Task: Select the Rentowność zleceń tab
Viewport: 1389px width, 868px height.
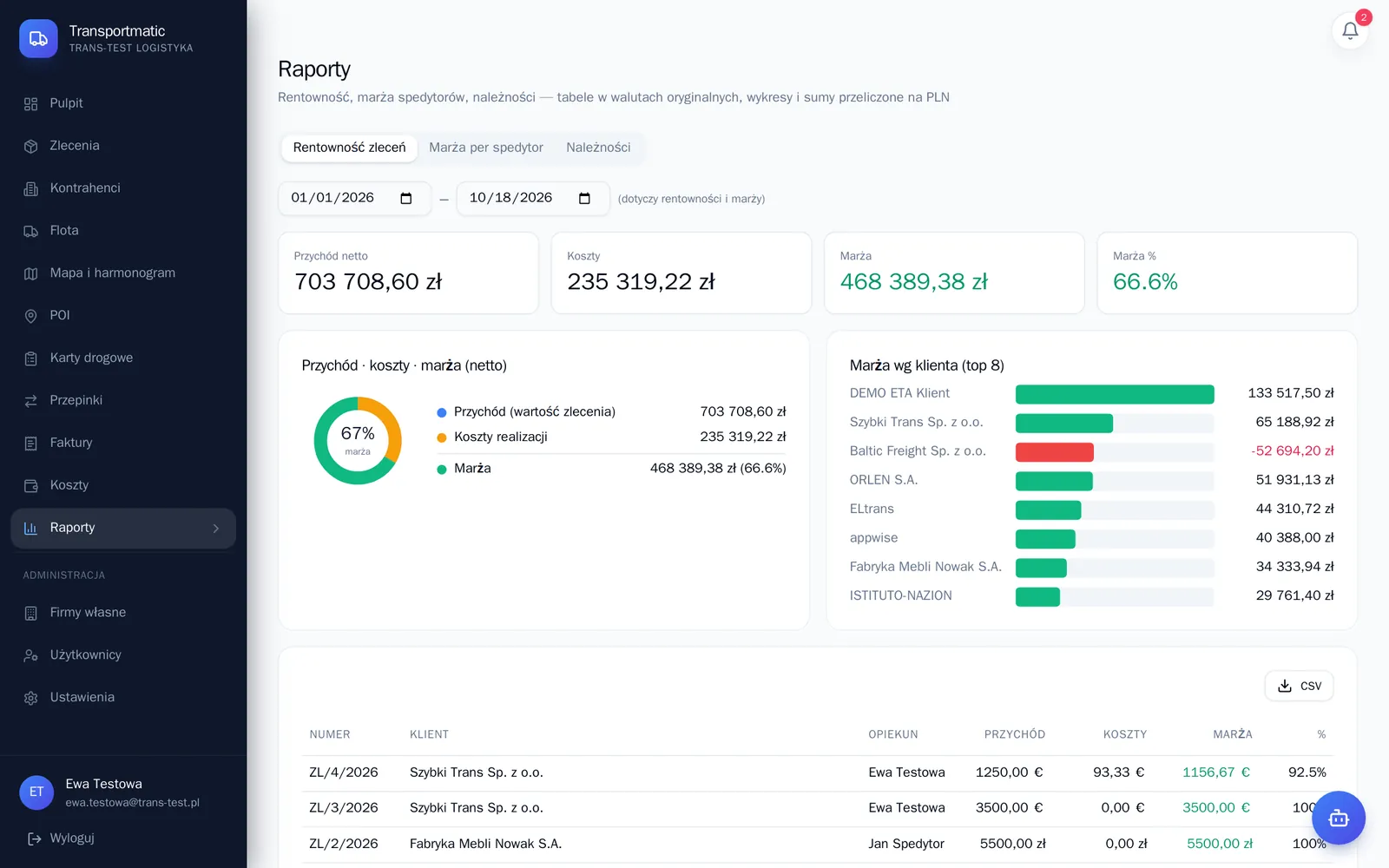Action: coord(349,148)
